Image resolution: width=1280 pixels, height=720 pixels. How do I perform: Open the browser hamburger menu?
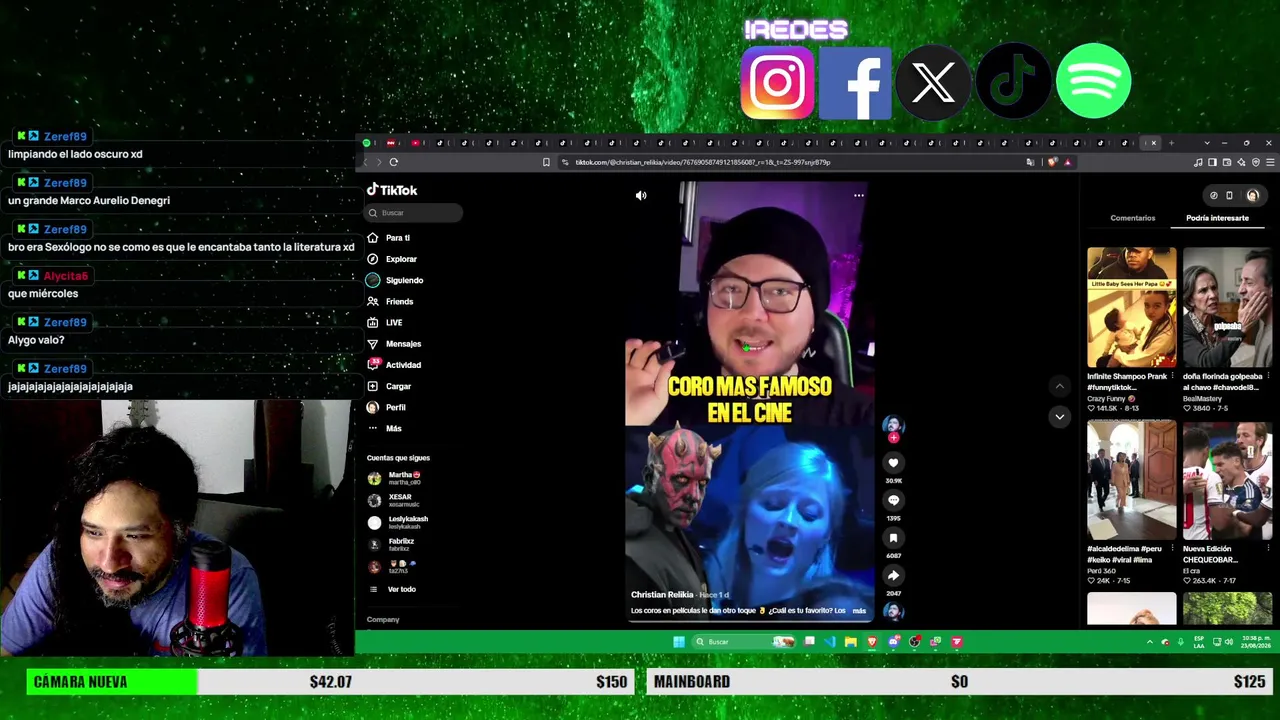[1270, 162]
